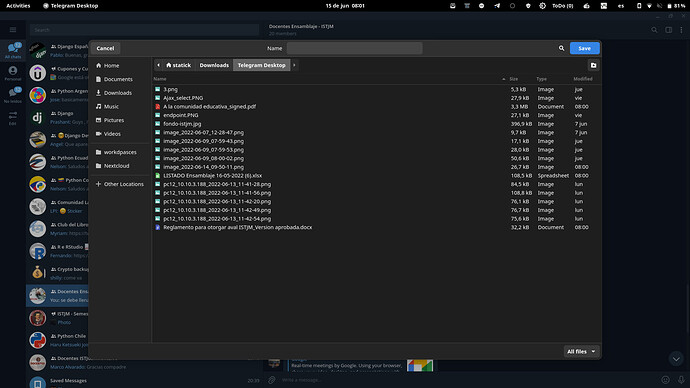Select image_2022-06-14_09-50-11.png
The height and width of the screenshot is (388, 690).
point(203,167)
